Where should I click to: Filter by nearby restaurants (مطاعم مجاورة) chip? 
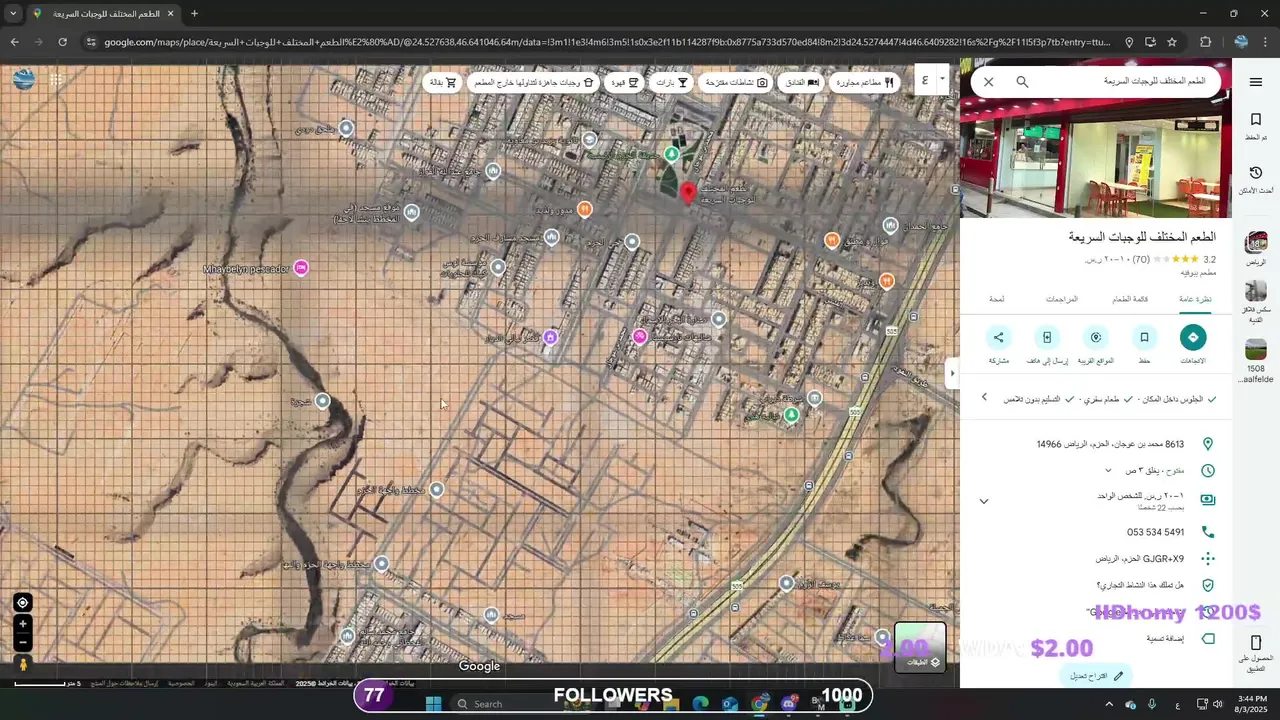click(864, 82)
